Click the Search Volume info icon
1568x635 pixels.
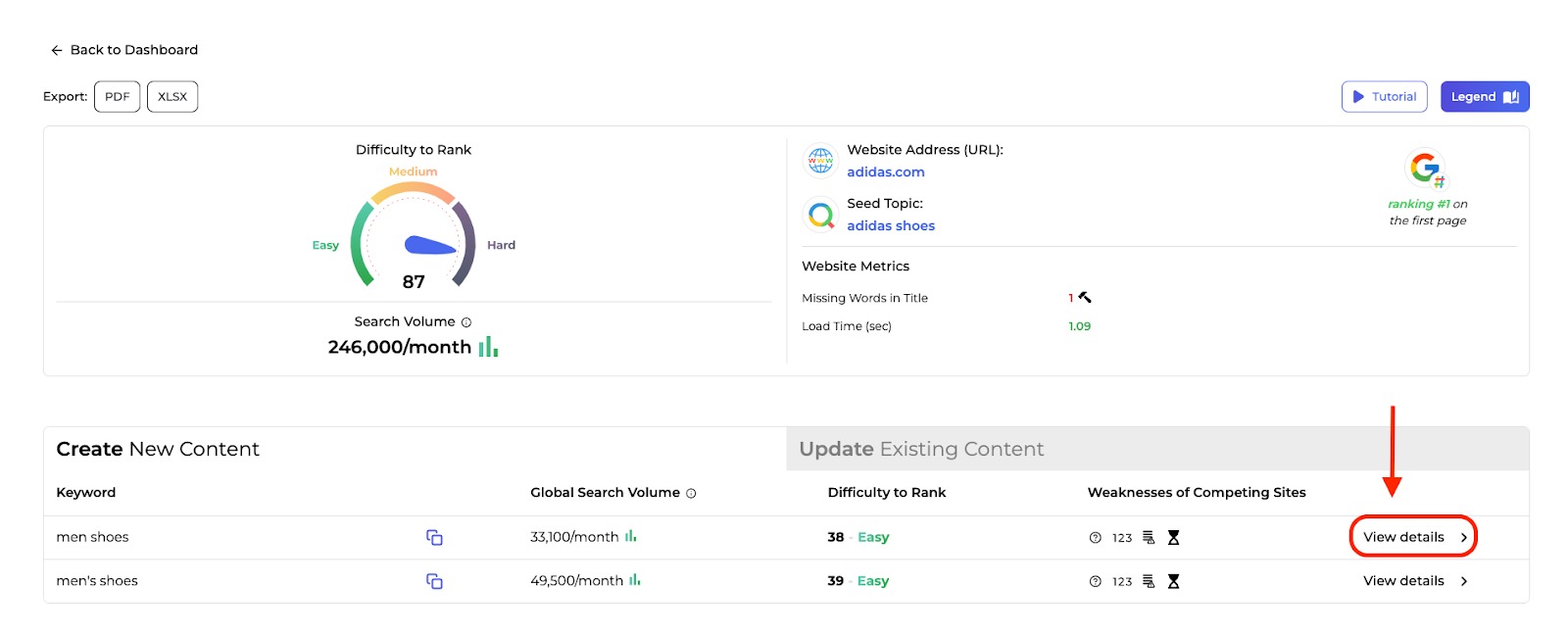466,322
